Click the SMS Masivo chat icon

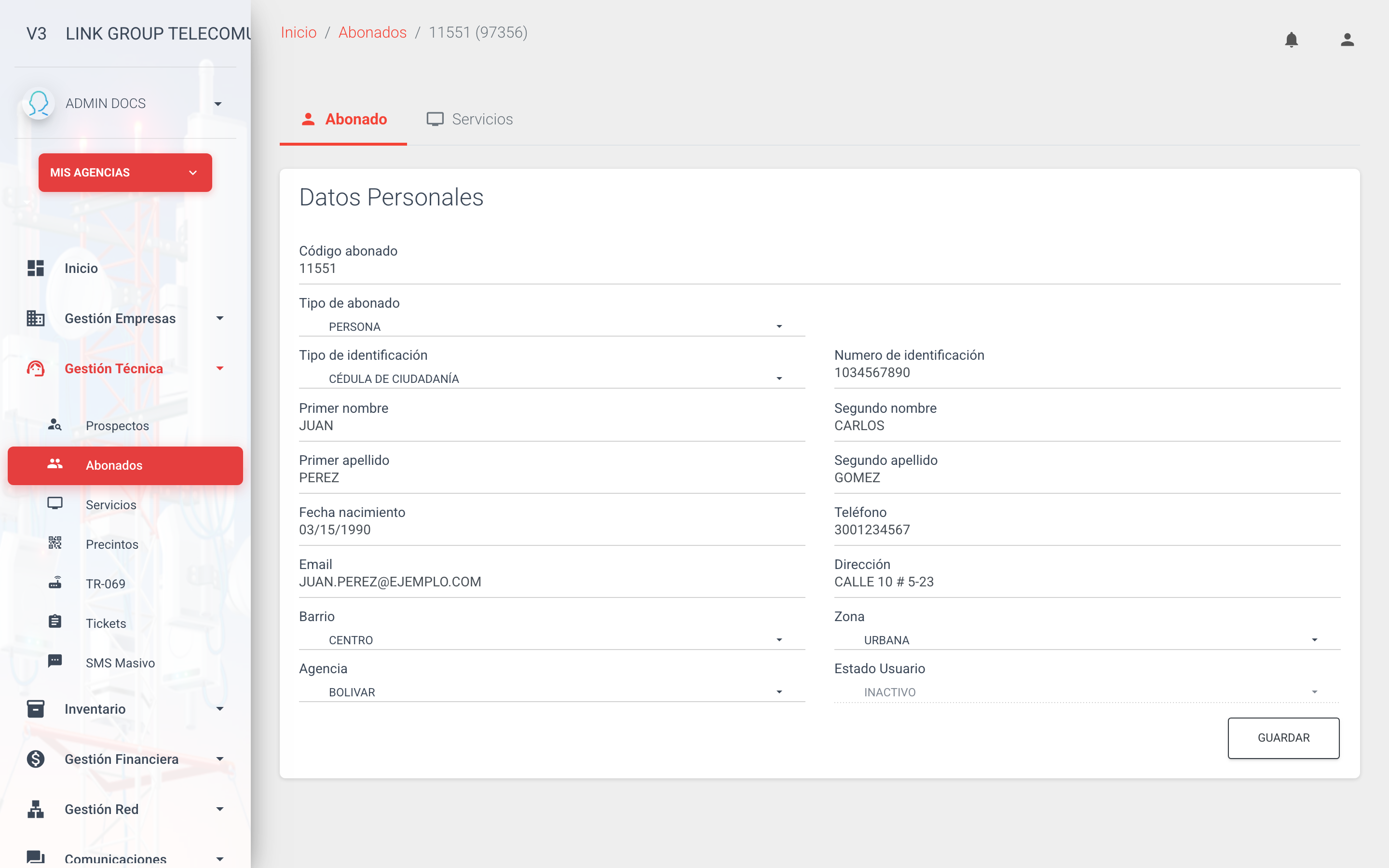(x=54, y=661)
